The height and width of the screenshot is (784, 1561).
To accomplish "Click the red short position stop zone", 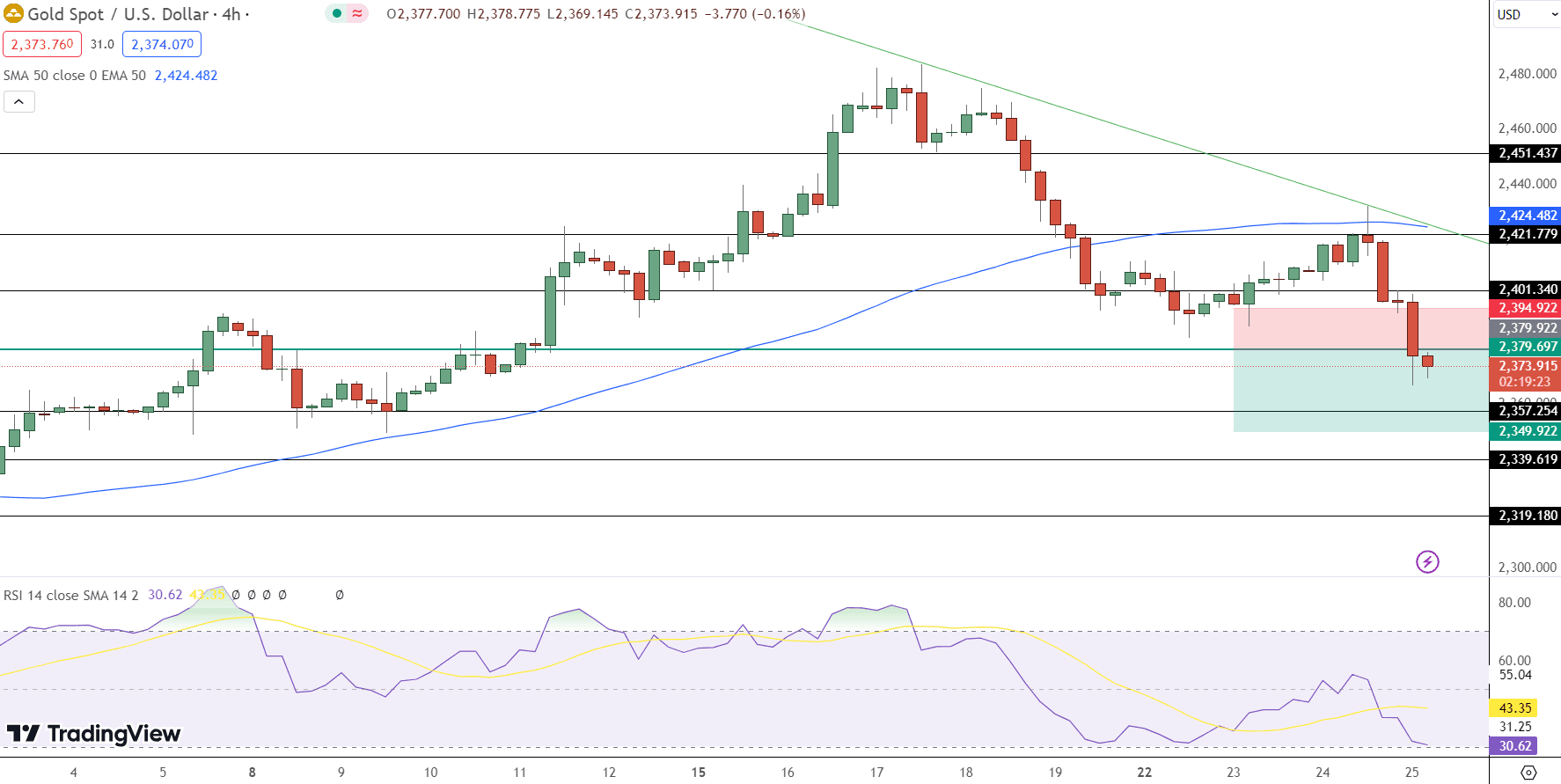I will click(x=1360, y=328).
